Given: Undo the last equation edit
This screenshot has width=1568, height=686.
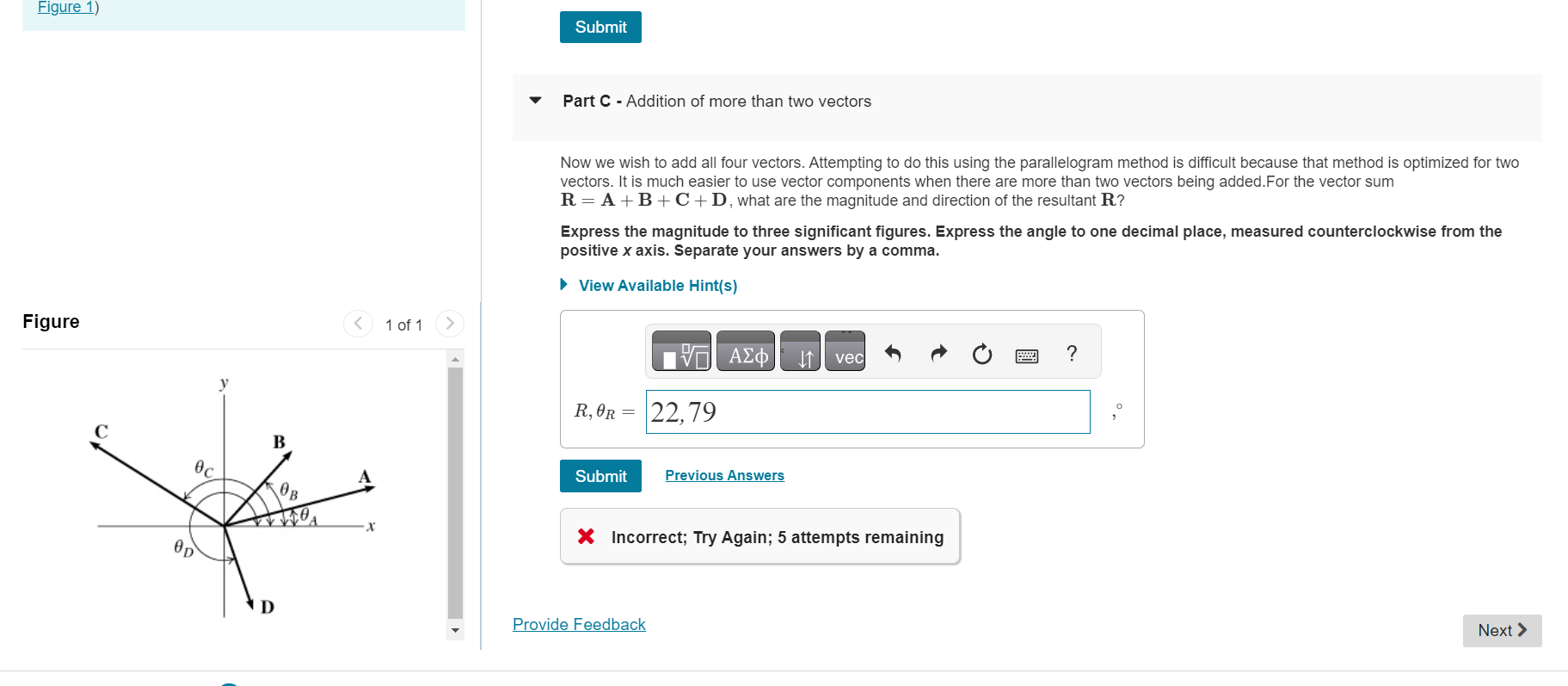Looking at the screenshot, I should click(x=893, y=353).
